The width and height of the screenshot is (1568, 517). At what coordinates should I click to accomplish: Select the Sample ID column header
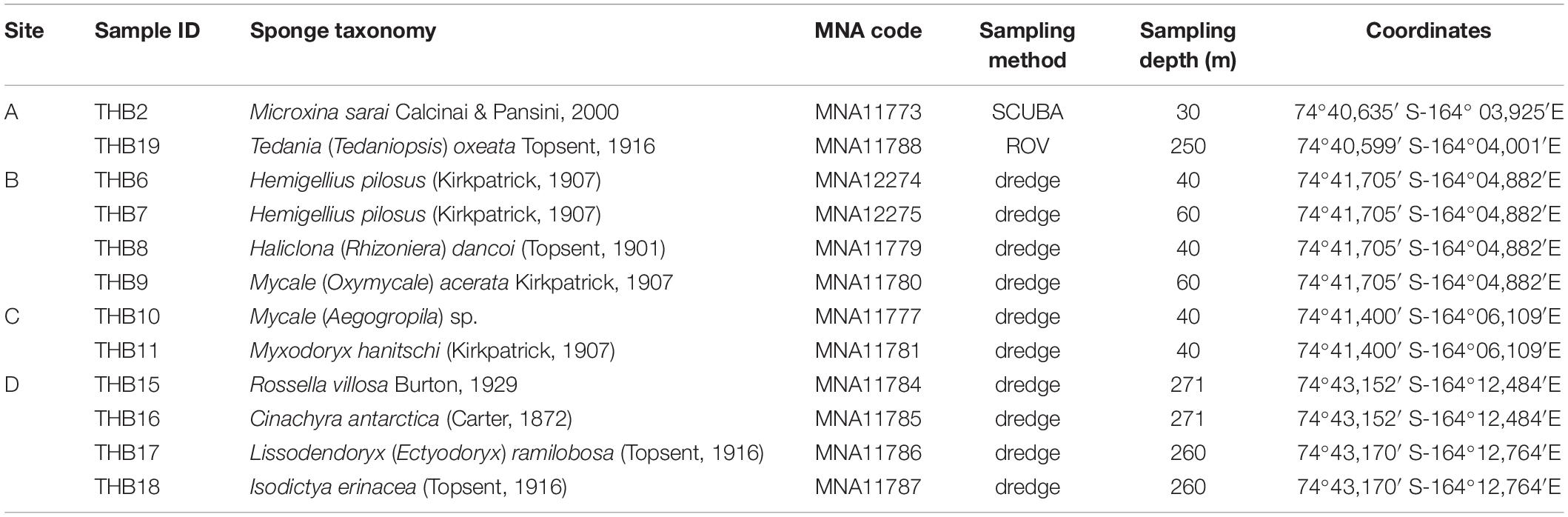click(147, 31)
